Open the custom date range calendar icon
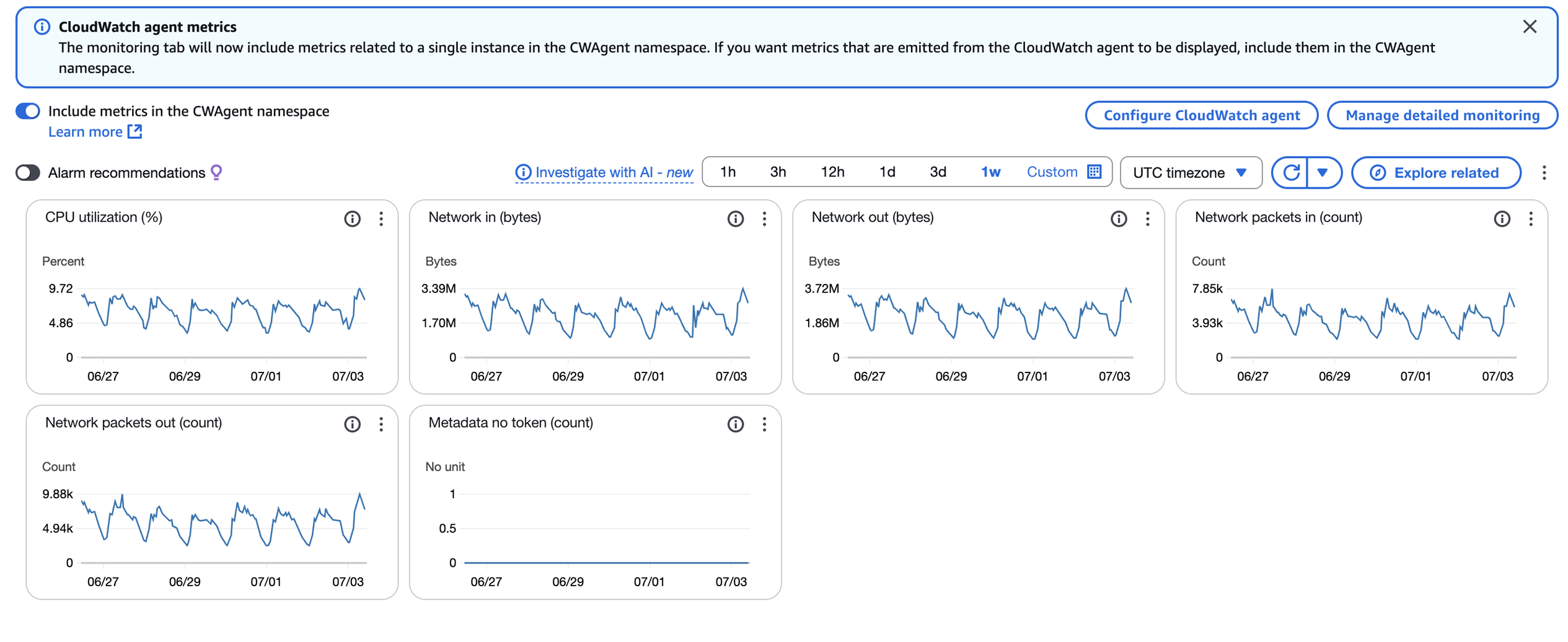The width and height of the screenshot is (1568, 642). click(1095, 172)
